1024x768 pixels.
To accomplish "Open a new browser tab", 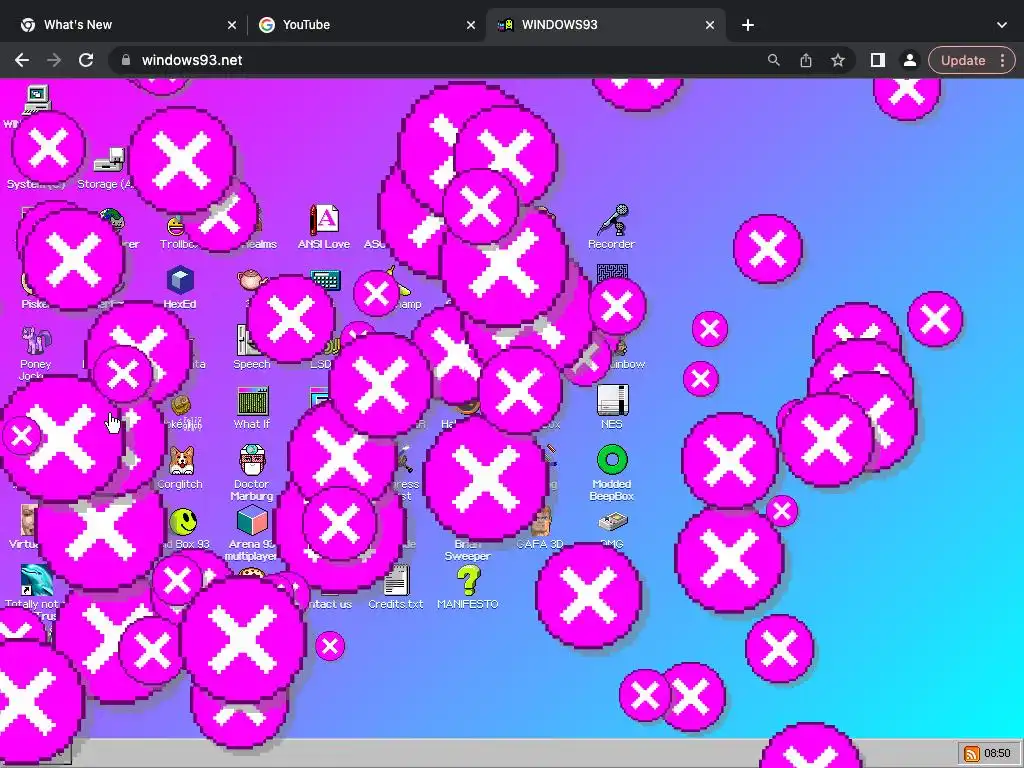I will pyautogui.click(x=748, y=25).
